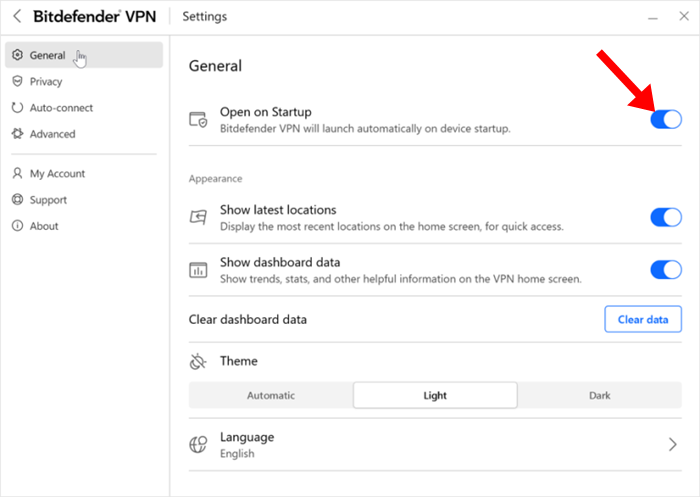Close the Bitdefender VPN settings window
Image resolution: width=700 pixels, height=497 pixels.
(x=683, y=17)
